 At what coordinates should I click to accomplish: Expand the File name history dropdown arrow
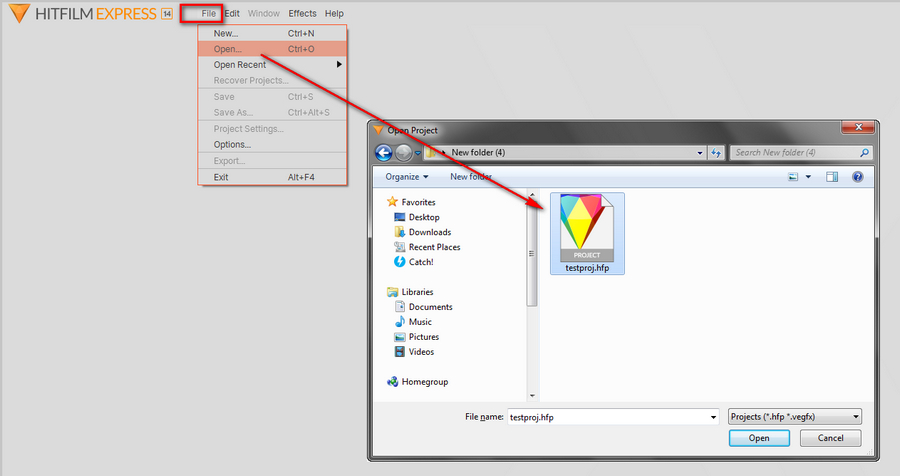712,417
